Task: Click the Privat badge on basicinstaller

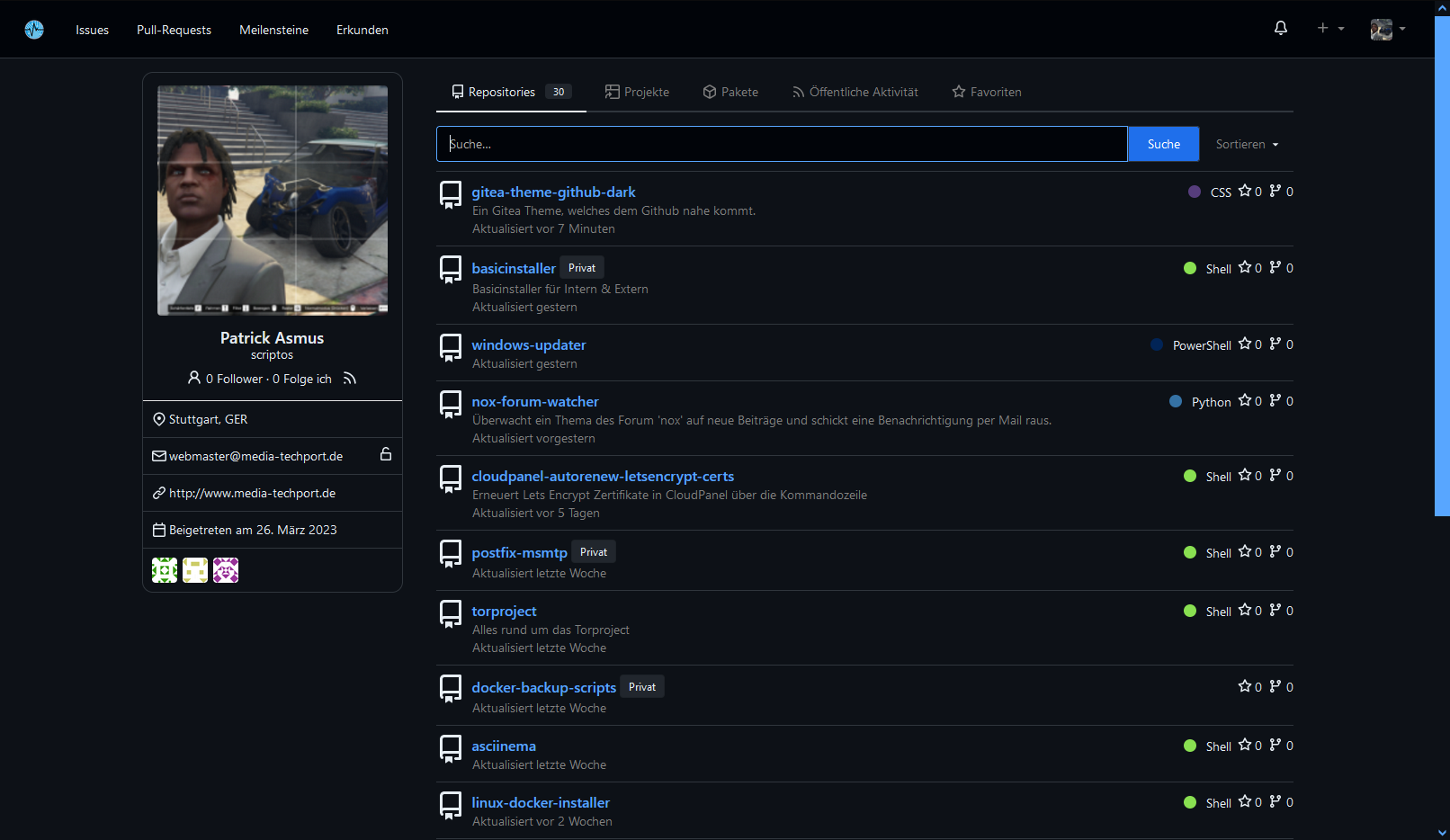Action: (582, 268)
